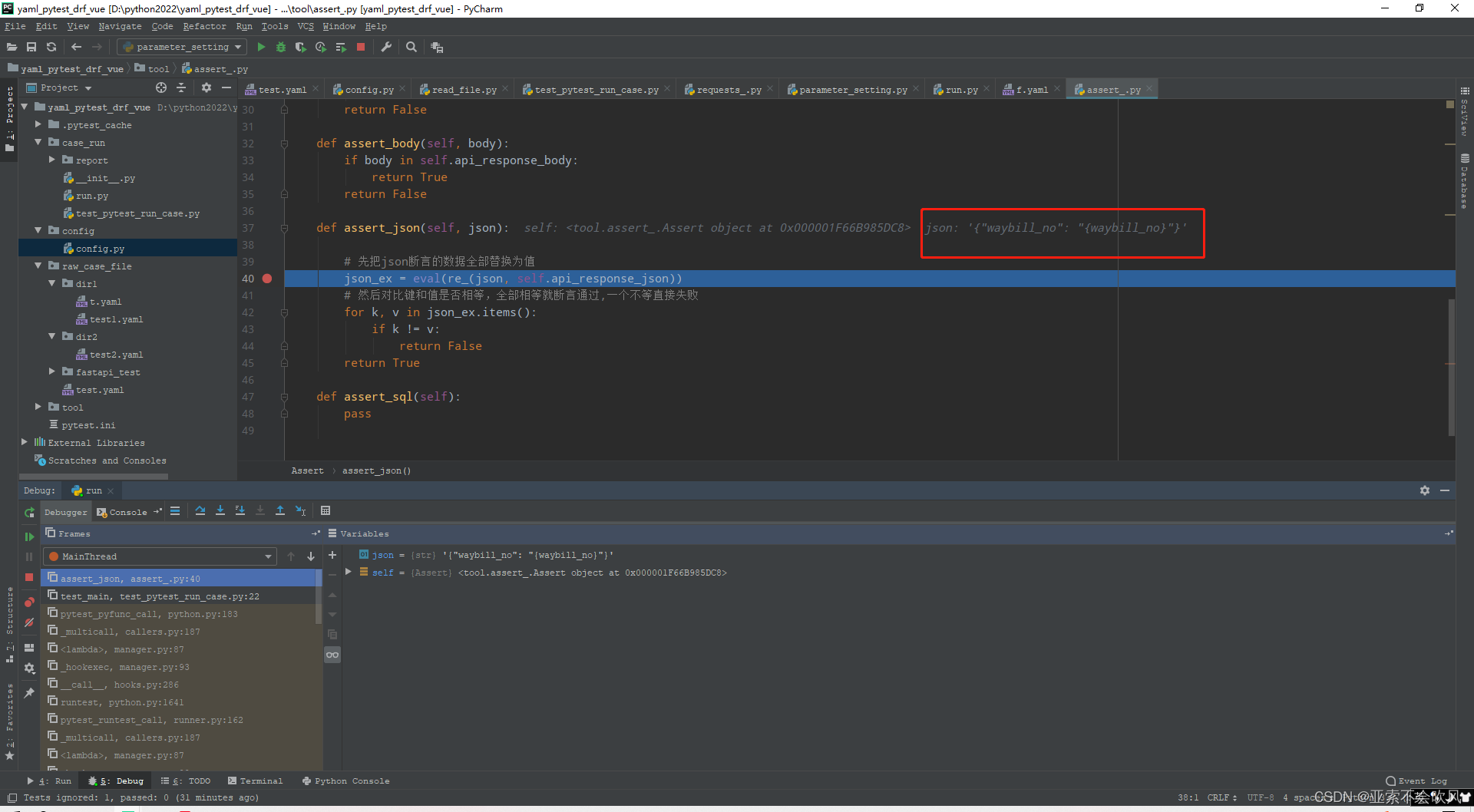Viewport: 1474px width, 812px height.
Task: Click the Open folder toolbar icon
Action: click(x=12, y=47)
